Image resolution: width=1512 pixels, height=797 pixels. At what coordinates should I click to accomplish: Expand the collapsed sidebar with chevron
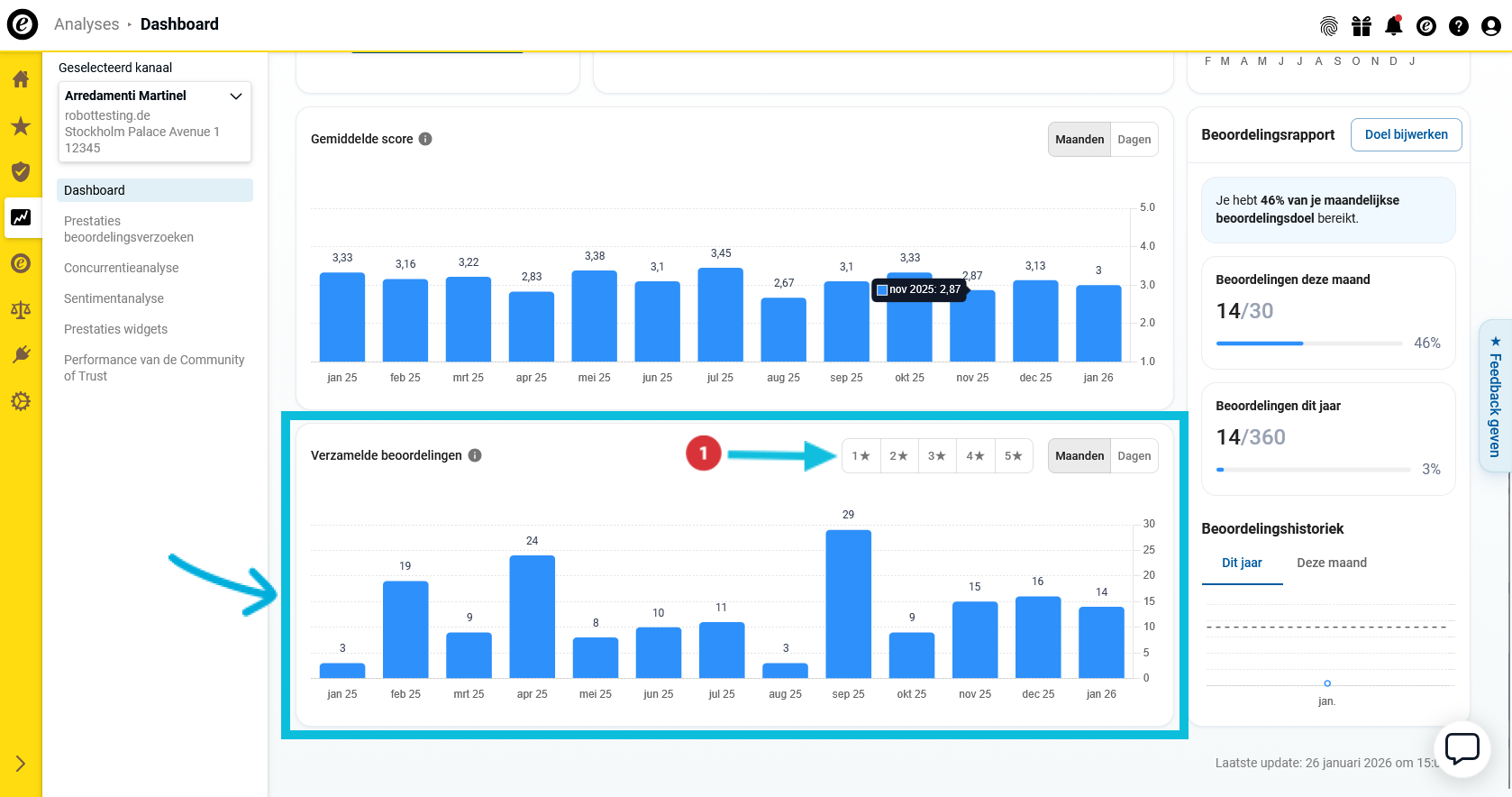21,765
